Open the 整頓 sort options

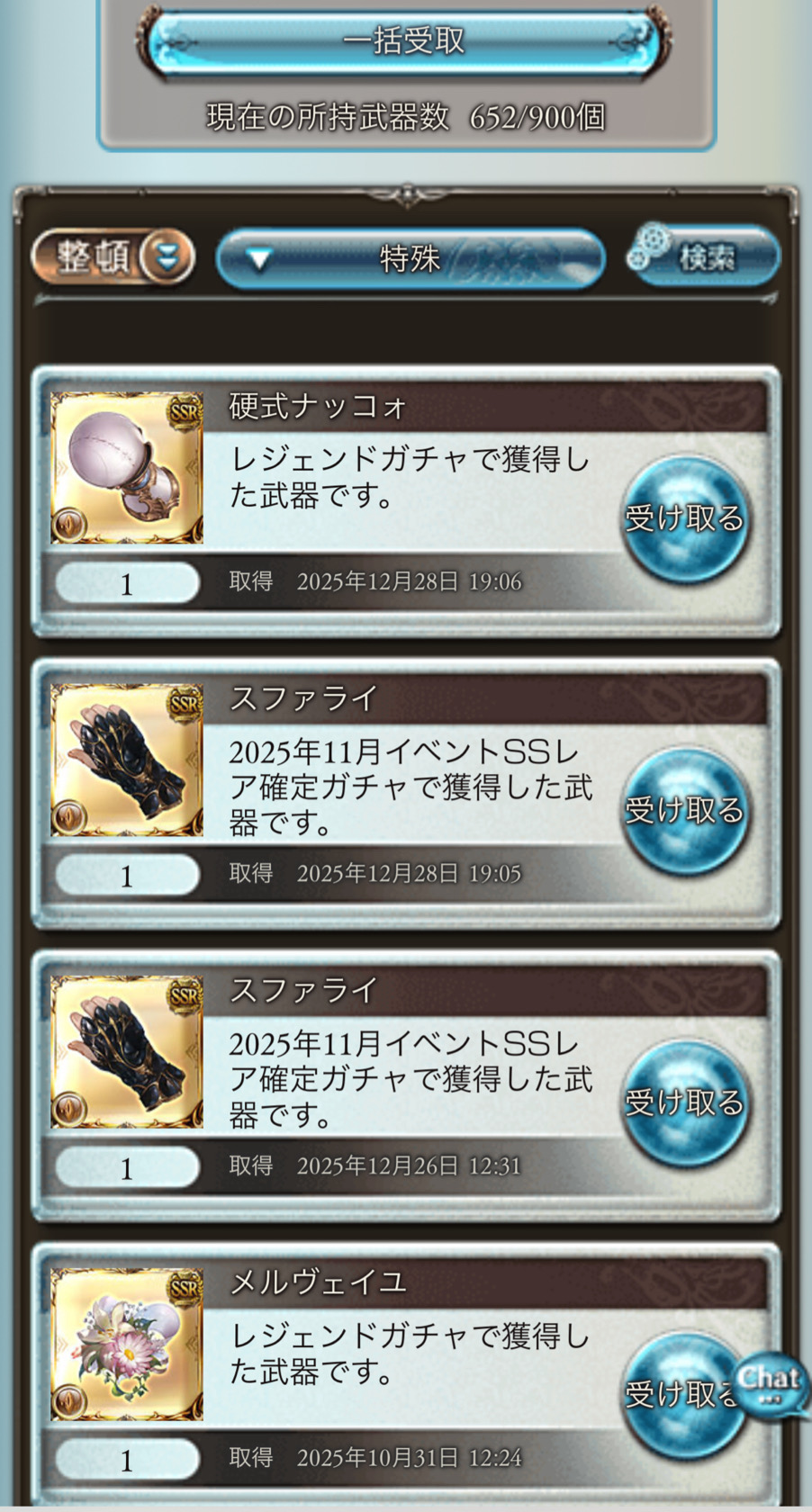(113, 257)
